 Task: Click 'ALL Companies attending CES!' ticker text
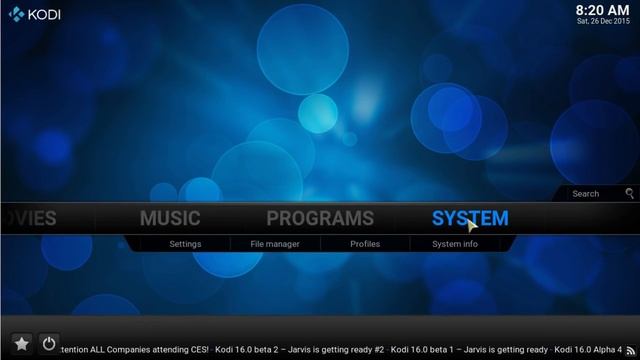point(149,350)
